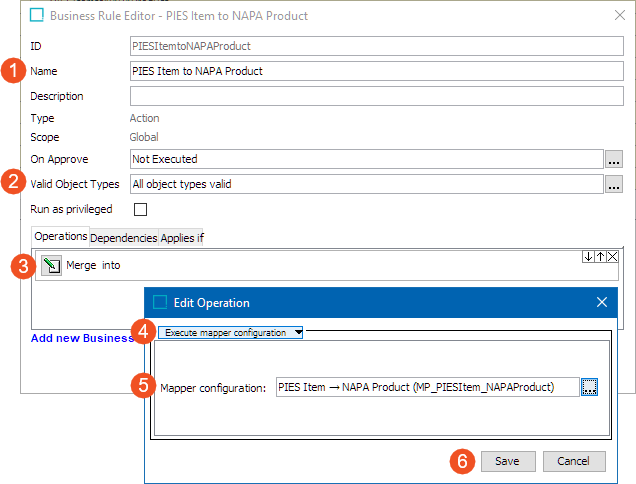Cancel the Edit Operation dialog
636x484 pixels.
[x=574, y=461]
